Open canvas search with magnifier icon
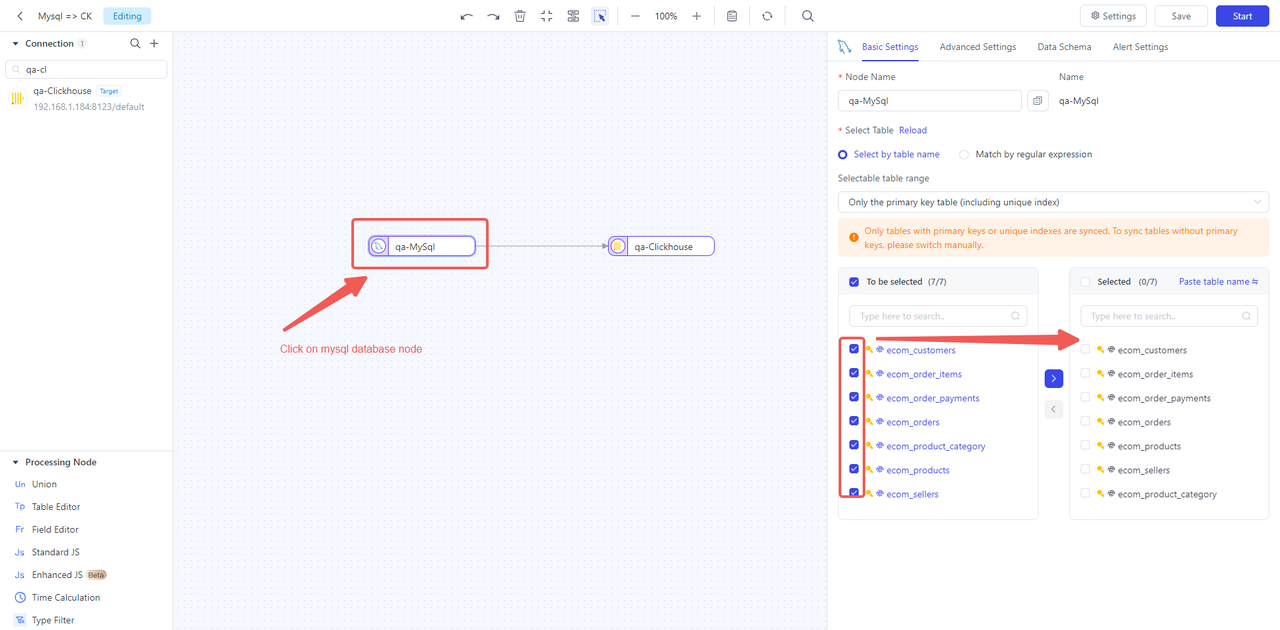 [808, 16]
